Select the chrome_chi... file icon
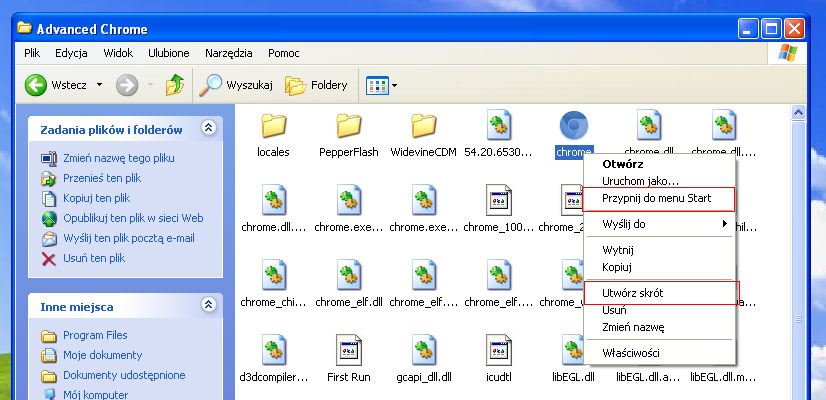The height and width of the screenshot is (400, 826). tap(274, 275)
